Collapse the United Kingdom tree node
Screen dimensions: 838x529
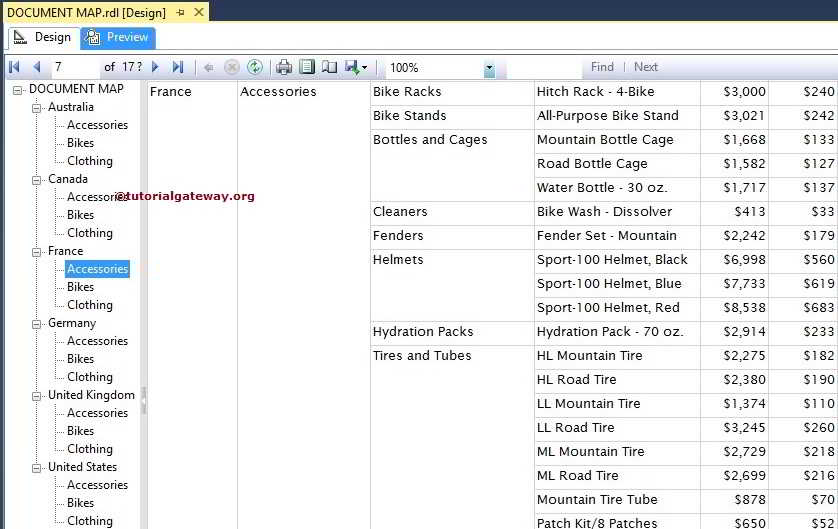(36, 396)
